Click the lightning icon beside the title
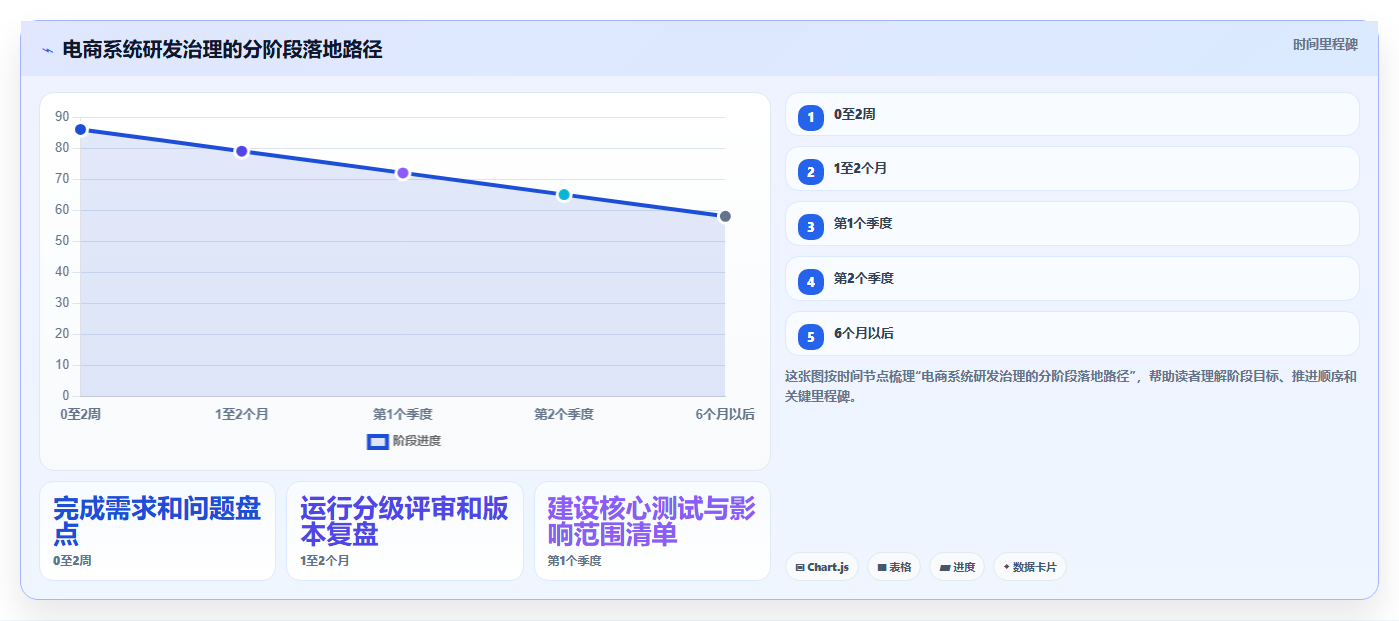This screenshot has width=1399, height=621. pos(48,50)
